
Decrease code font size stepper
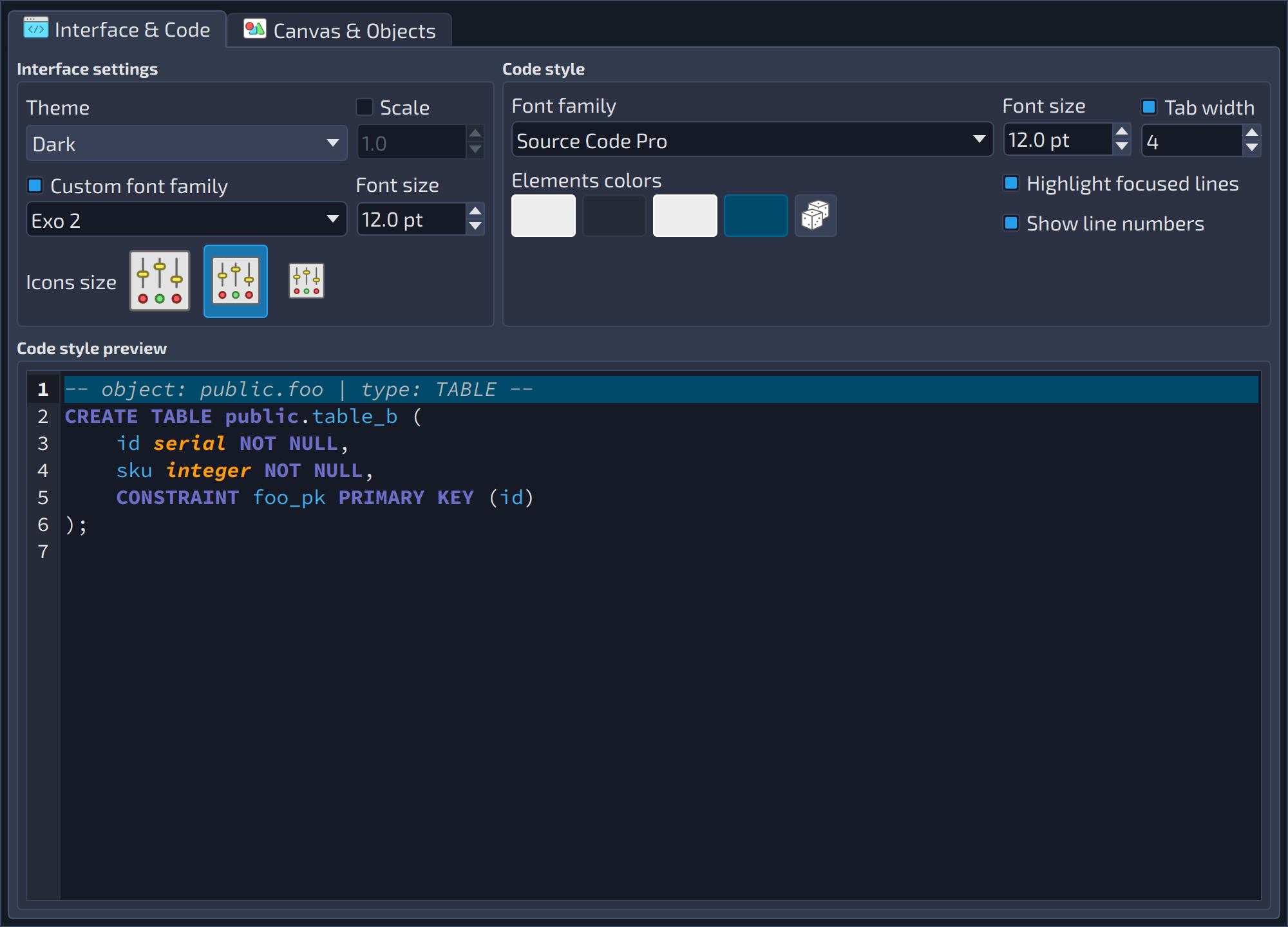pyautogui.click(x=1122, y=147)
